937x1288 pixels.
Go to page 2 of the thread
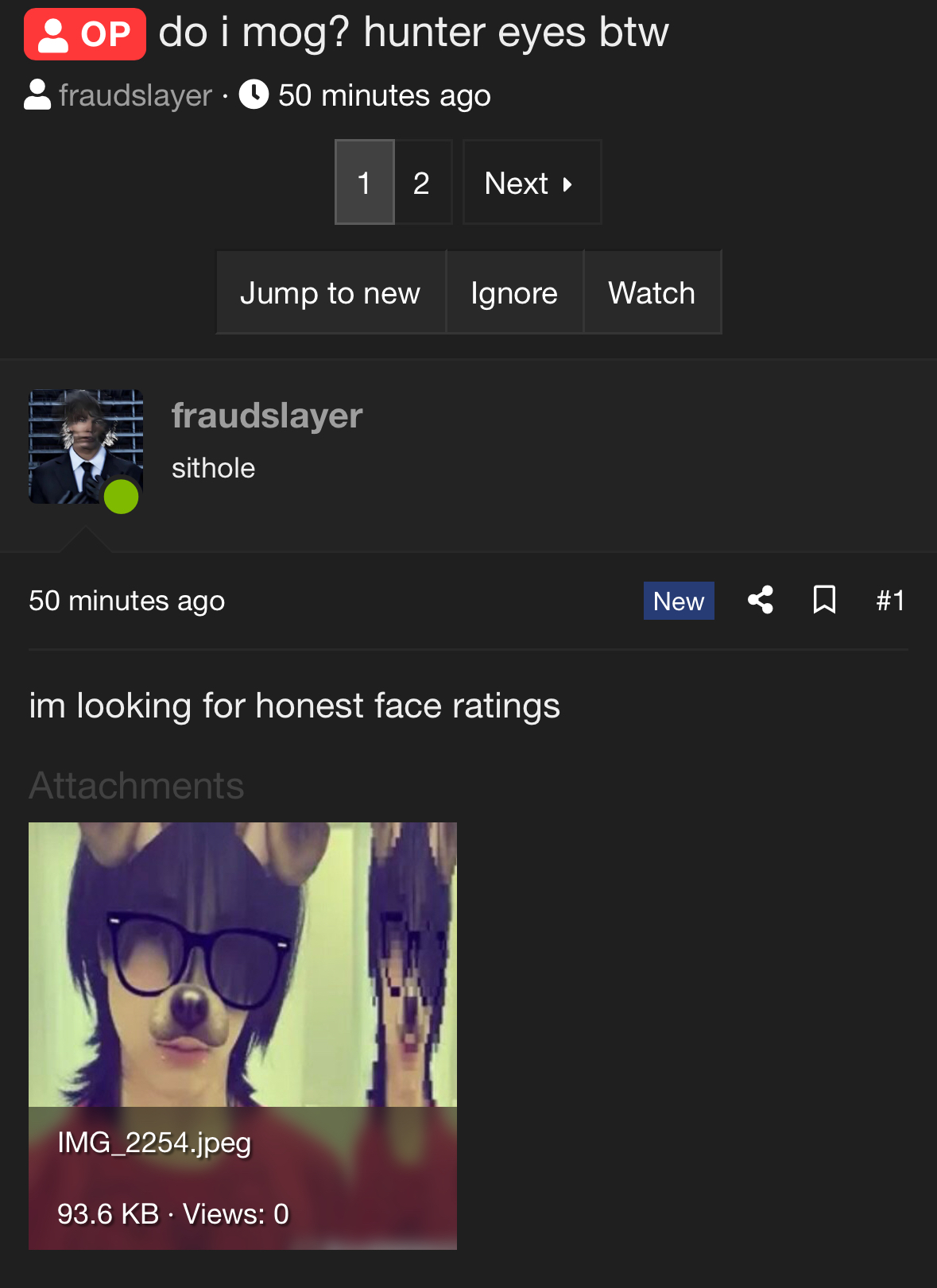[x=422, y=183]
